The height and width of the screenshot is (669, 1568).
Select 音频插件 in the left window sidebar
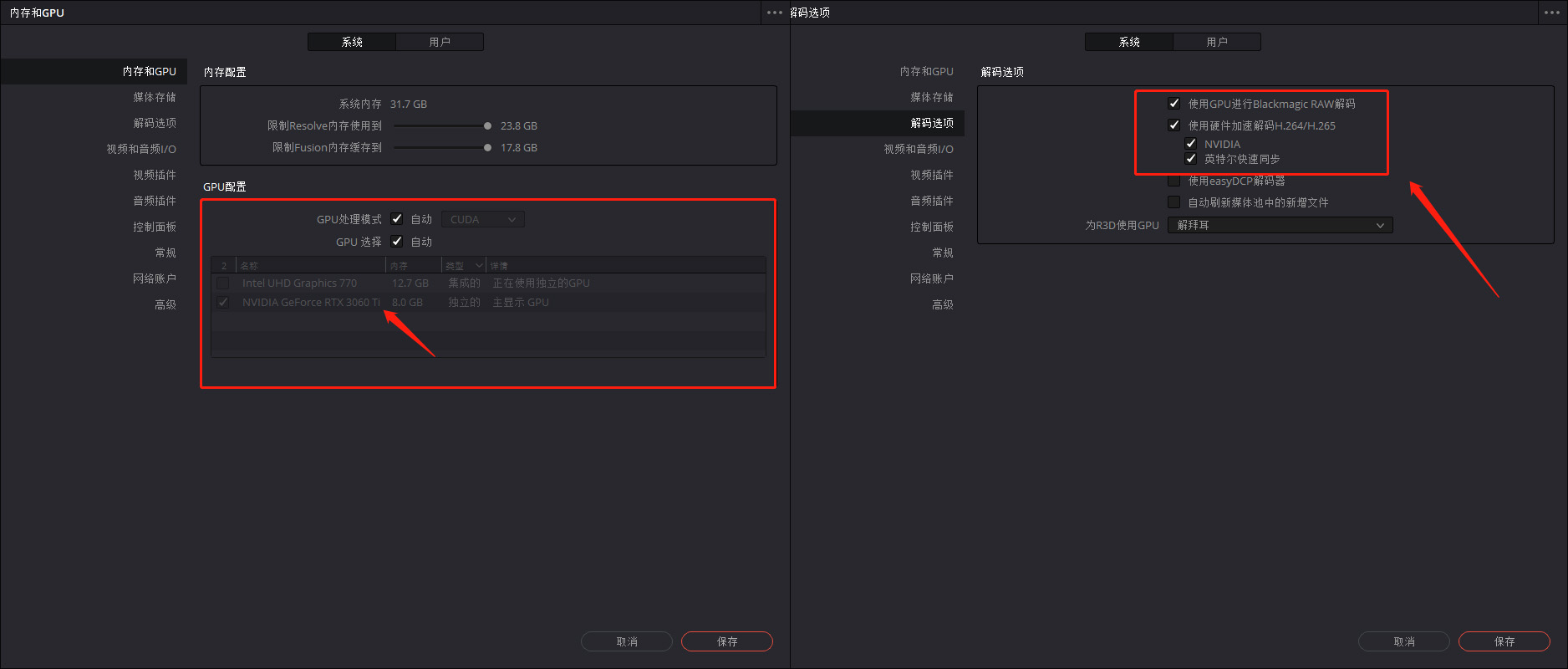click(155, 201)
